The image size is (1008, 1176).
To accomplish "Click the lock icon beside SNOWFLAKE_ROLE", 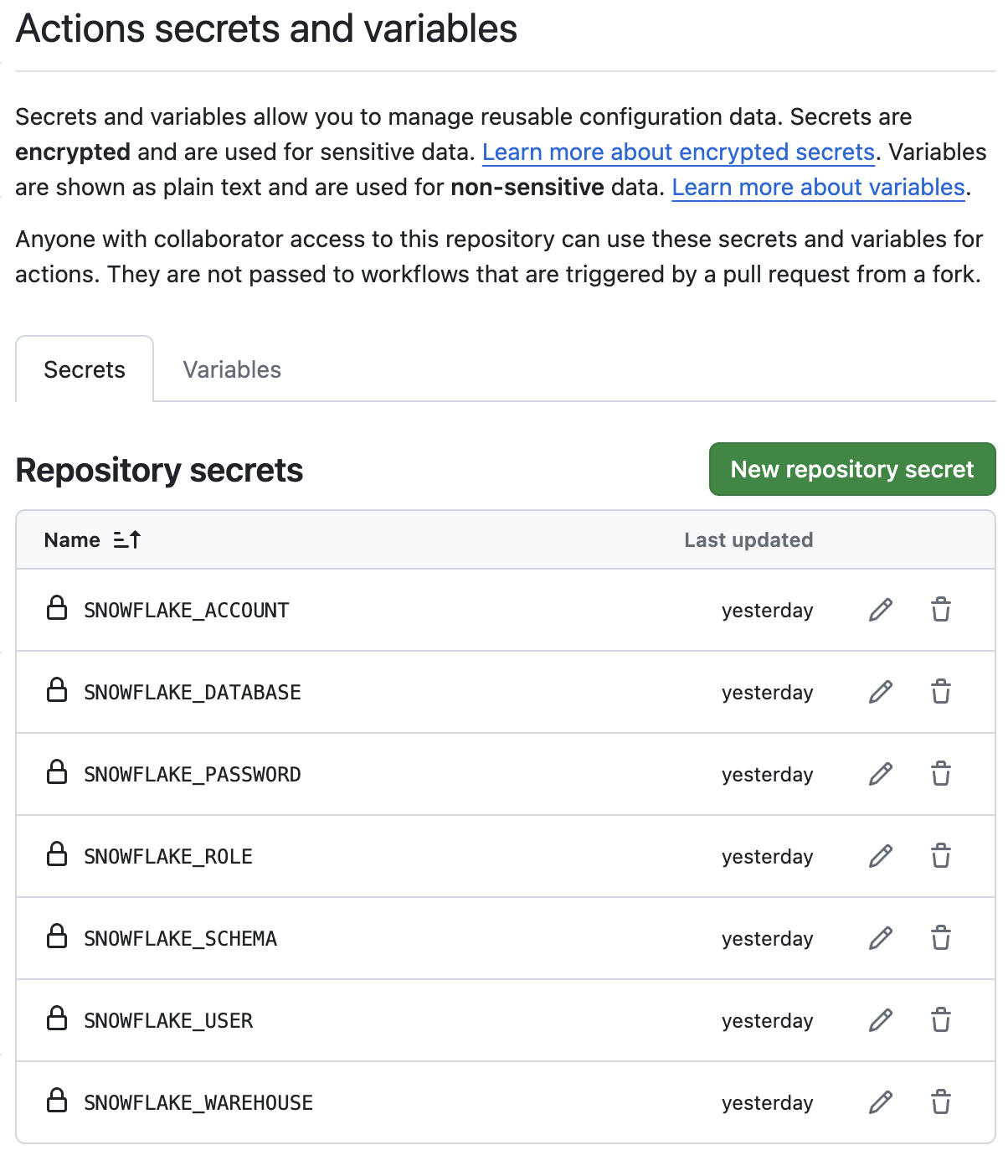I will 57,854.
